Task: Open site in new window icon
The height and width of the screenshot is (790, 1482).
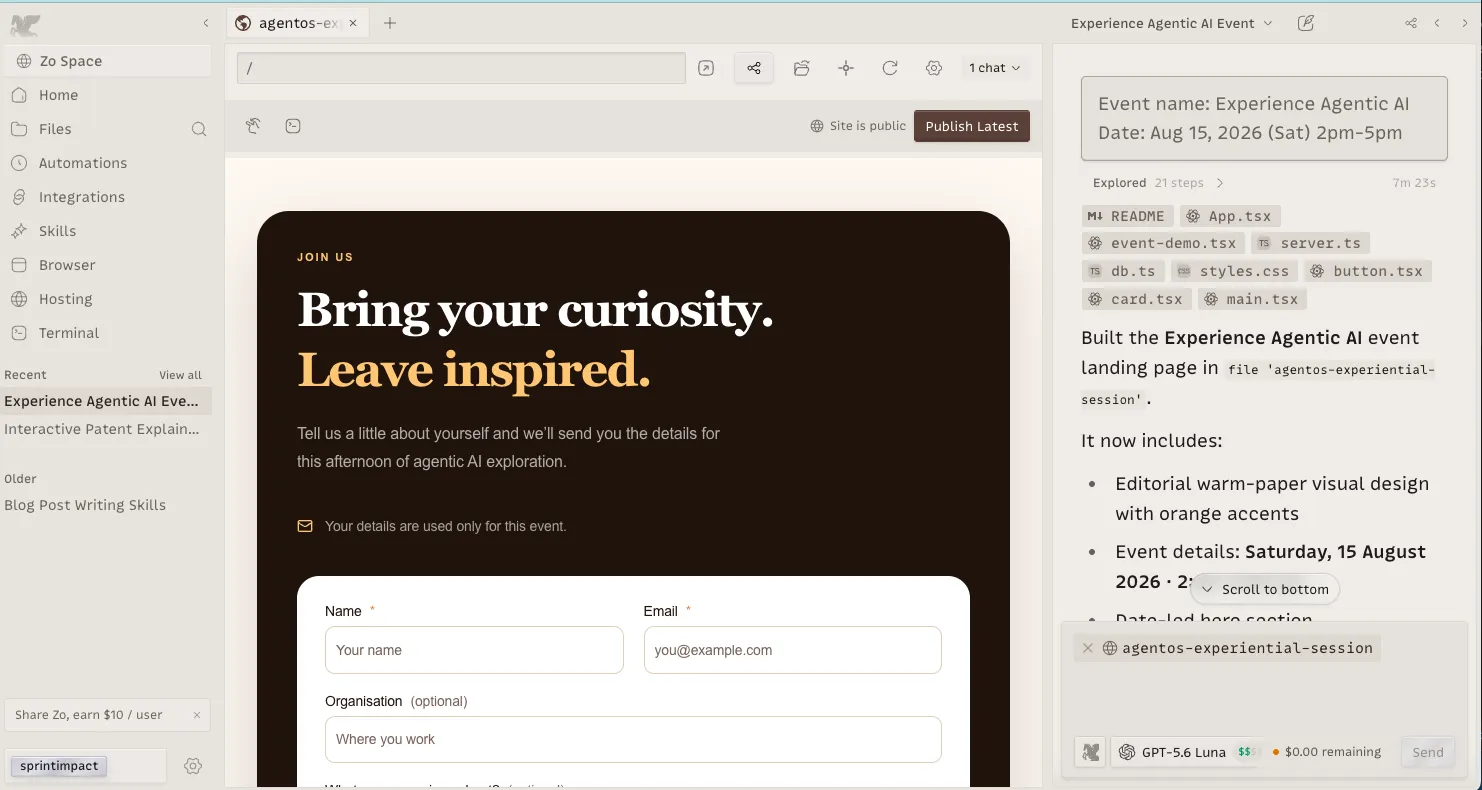Action: click(x=706, y=68)
